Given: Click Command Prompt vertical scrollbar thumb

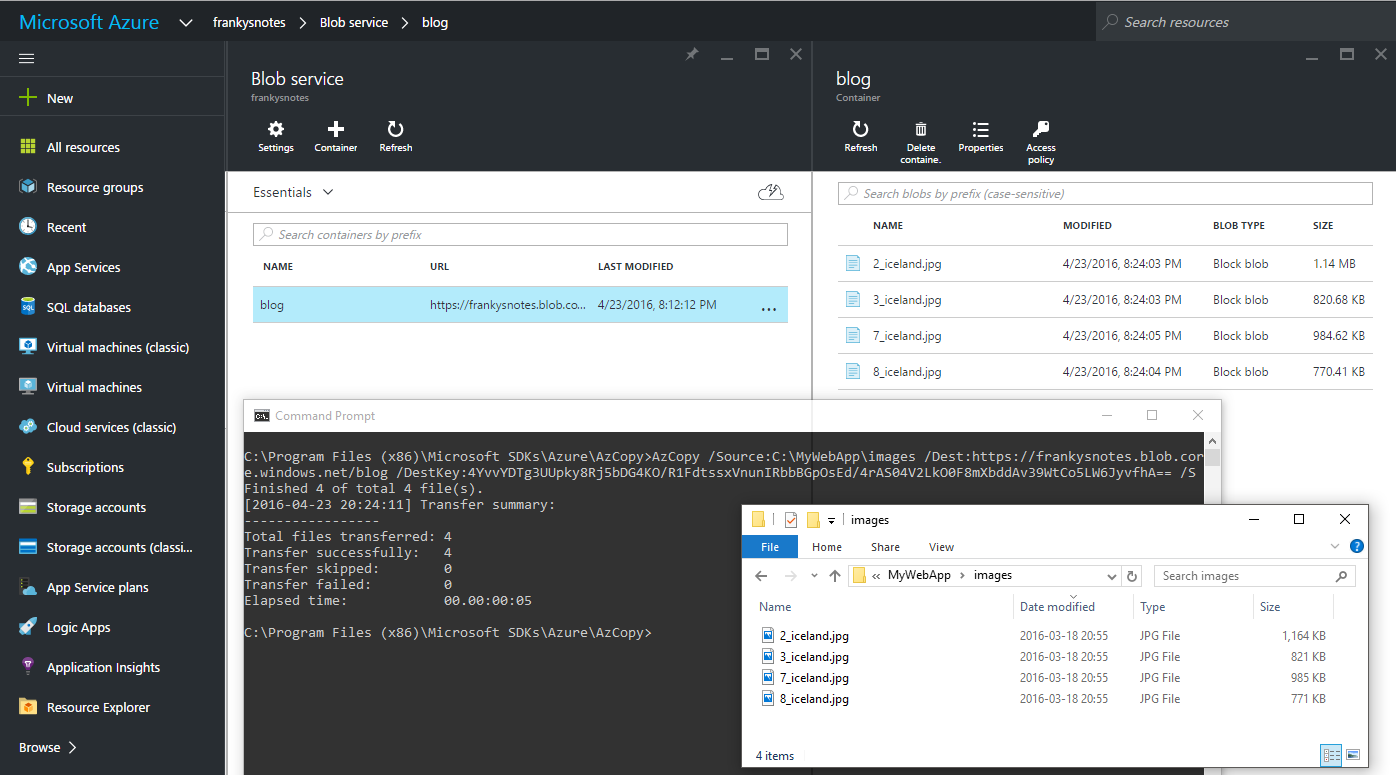Looking at the screenshot, I should coord(1212,458).
